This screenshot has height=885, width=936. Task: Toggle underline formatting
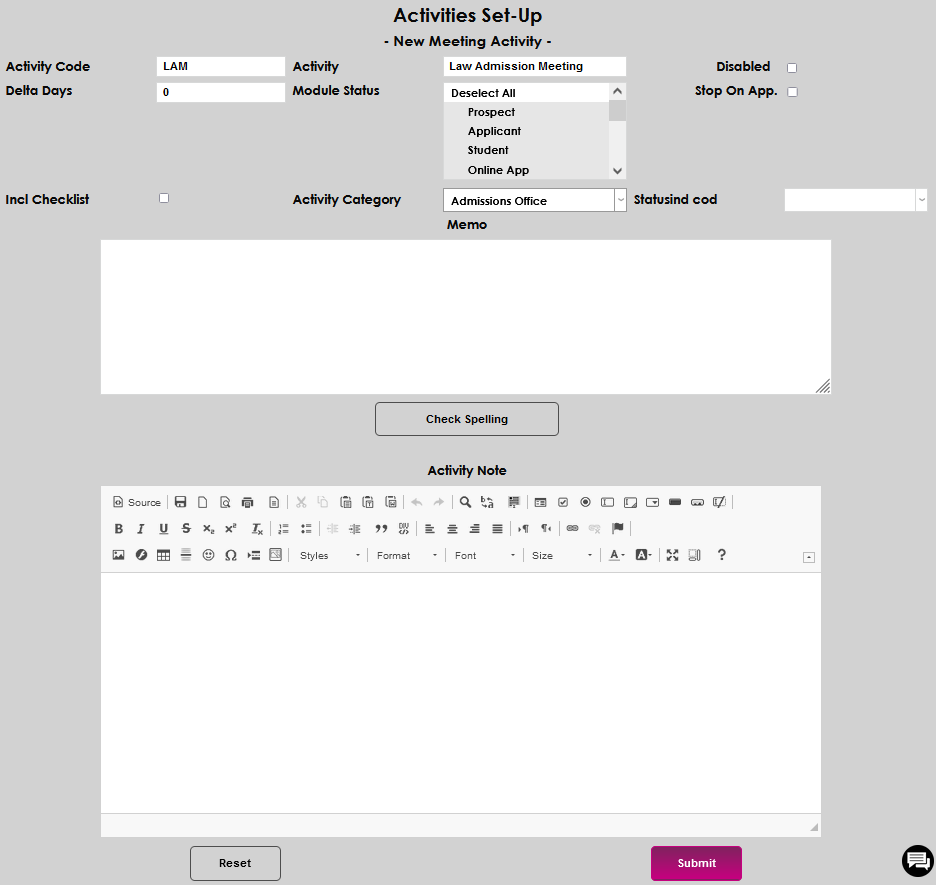[164, 529]
